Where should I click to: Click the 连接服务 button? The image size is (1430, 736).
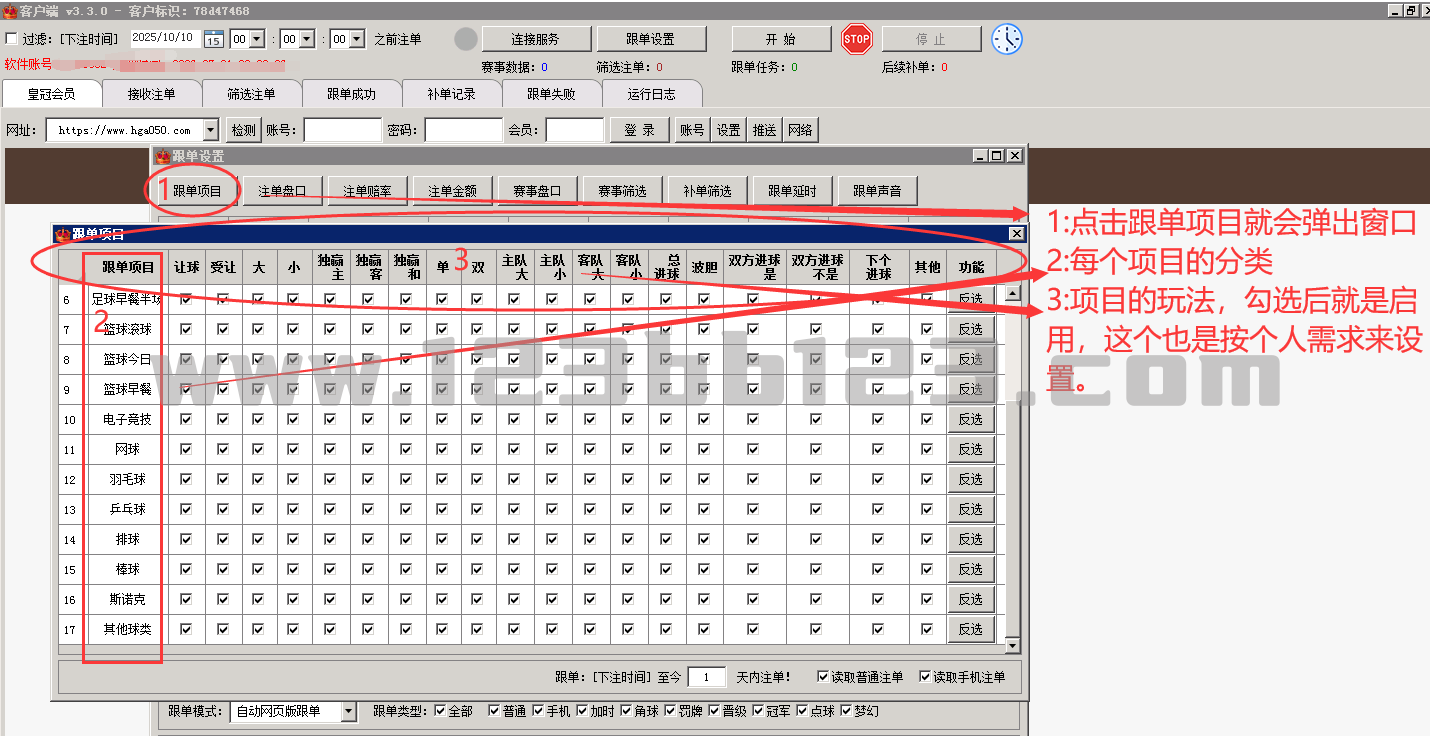pos(535,39)
